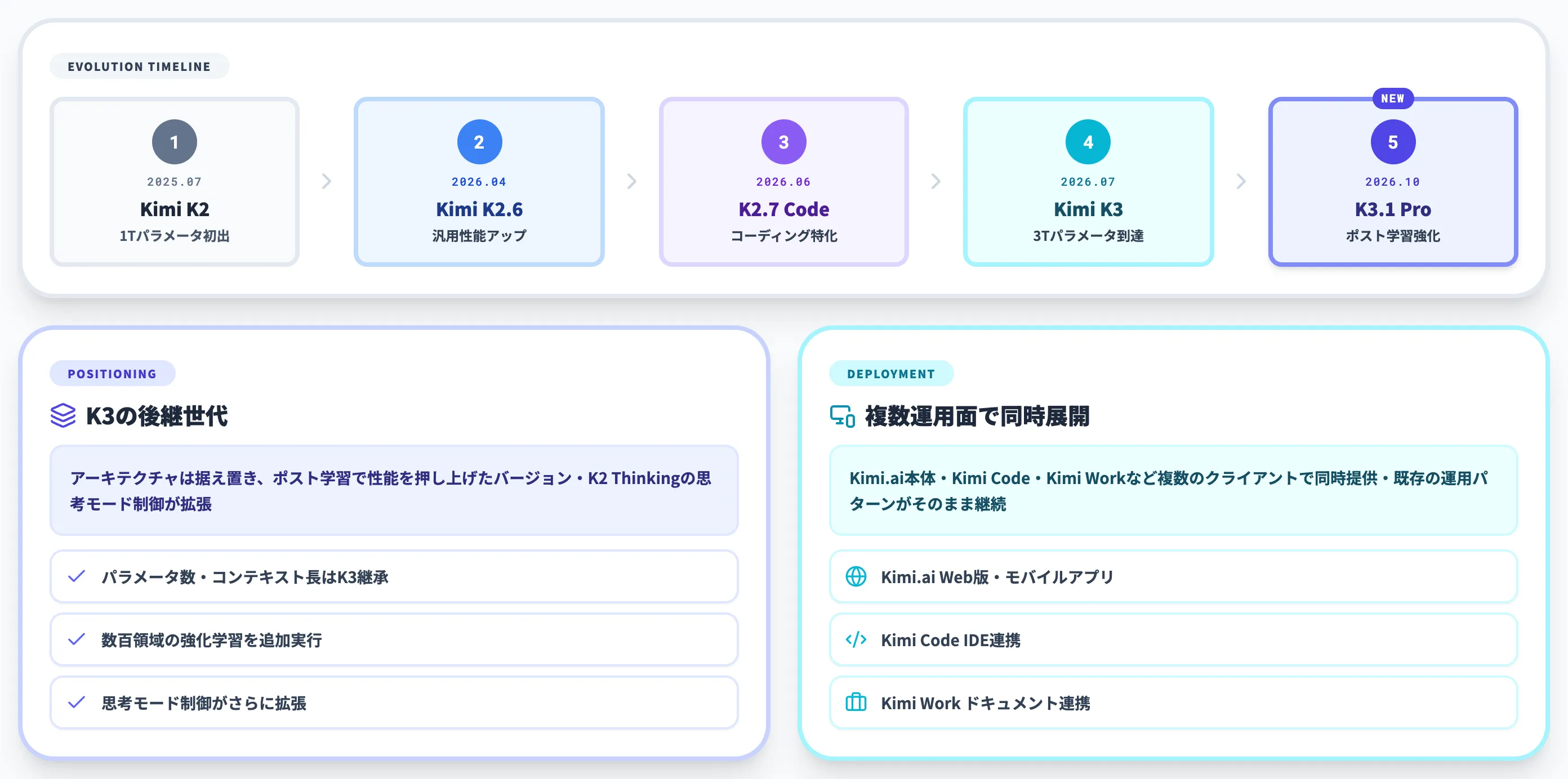Select the K3.1 Pro title text

click(x=1393, y=209)
